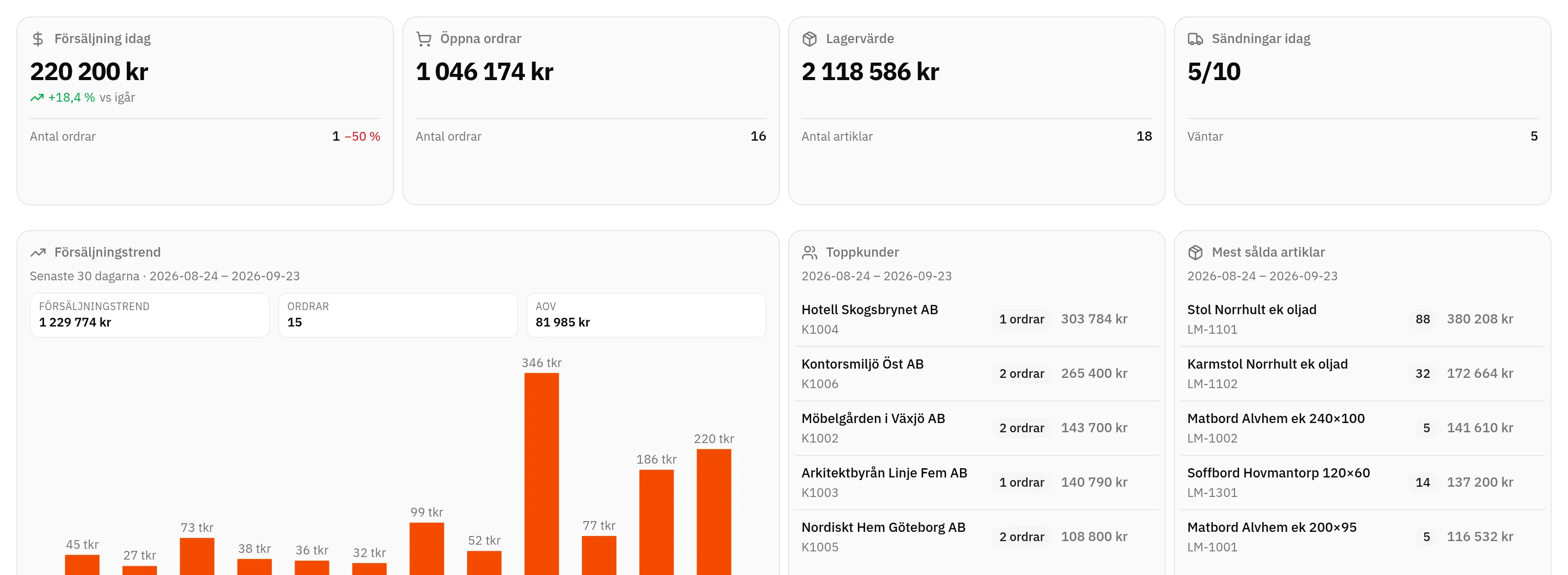Click the 5/10 shipments value
Image resolution: width=1568 pixels, height=575 pixels.
pyautogui.click(x=1214, y=72)
